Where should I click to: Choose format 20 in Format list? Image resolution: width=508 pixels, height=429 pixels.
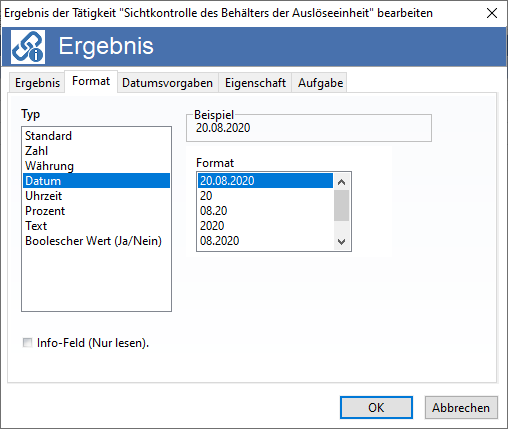coord(265,195)
